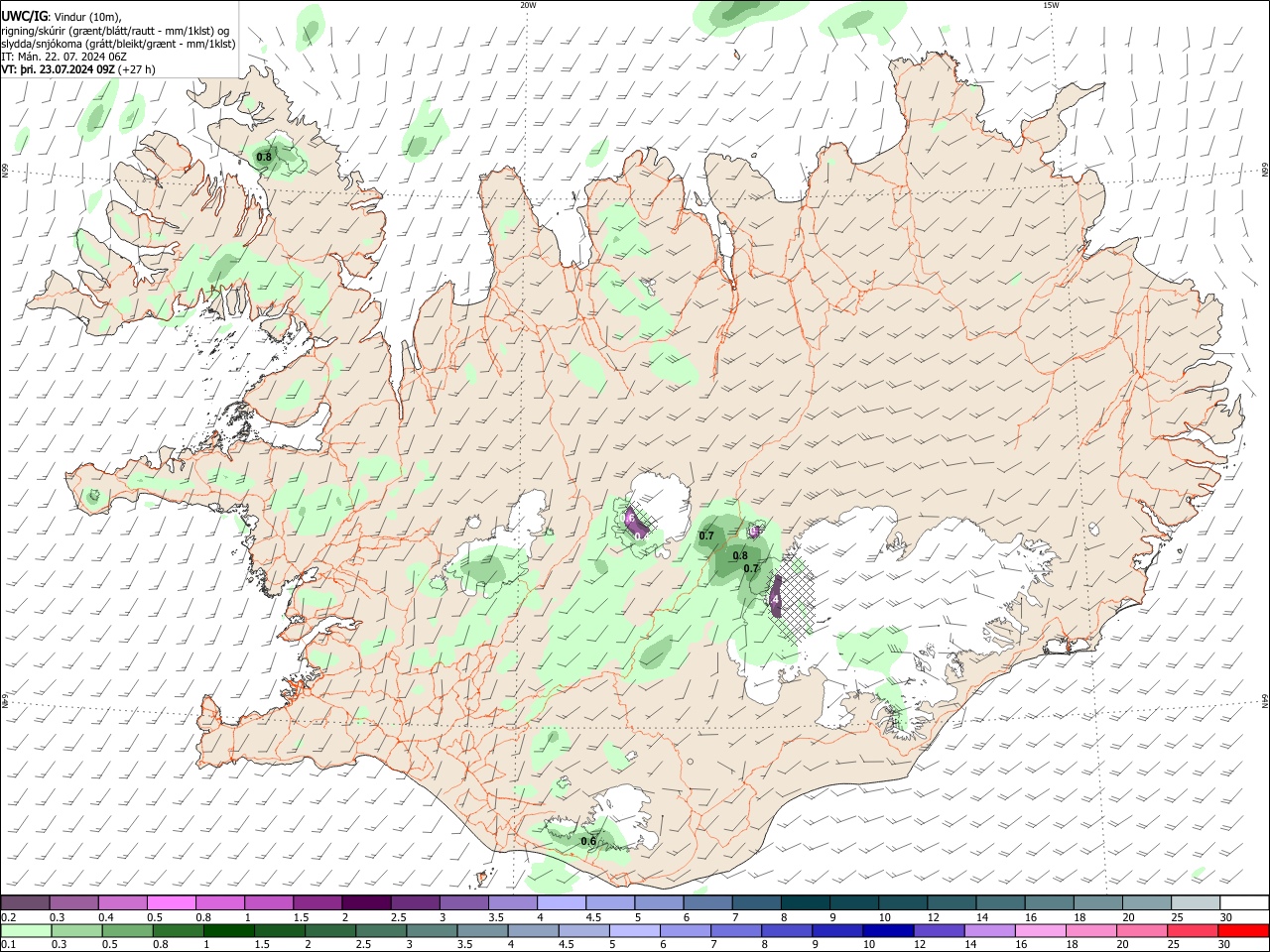
Task: Click the '1.5' label in the upper legend row
Action: 301,917
